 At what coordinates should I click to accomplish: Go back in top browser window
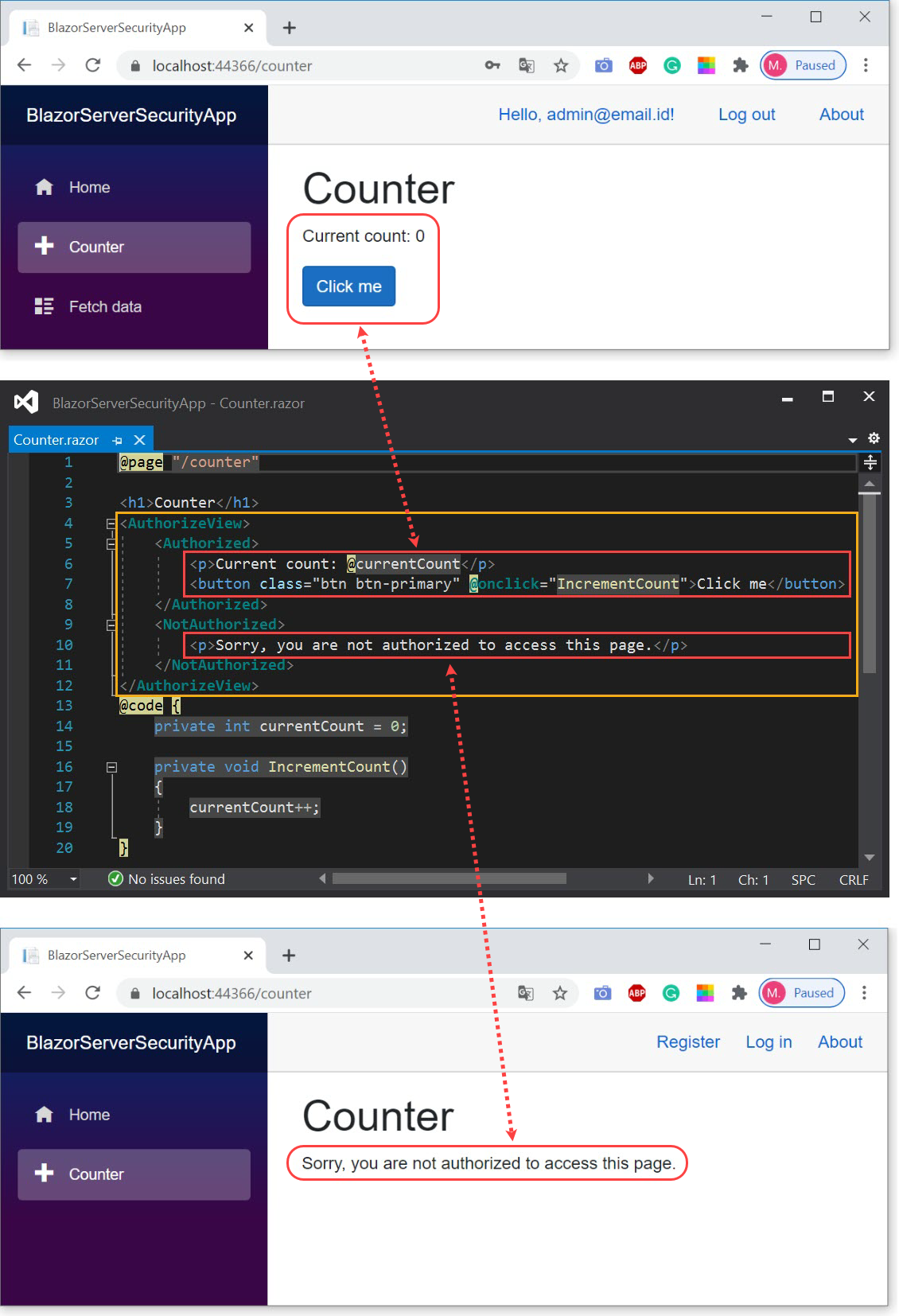click(25, 65)
